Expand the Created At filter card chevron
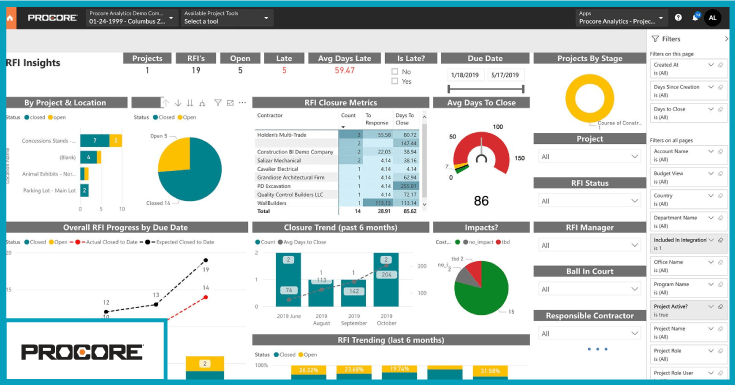735x385 pixels. (711, 65)
